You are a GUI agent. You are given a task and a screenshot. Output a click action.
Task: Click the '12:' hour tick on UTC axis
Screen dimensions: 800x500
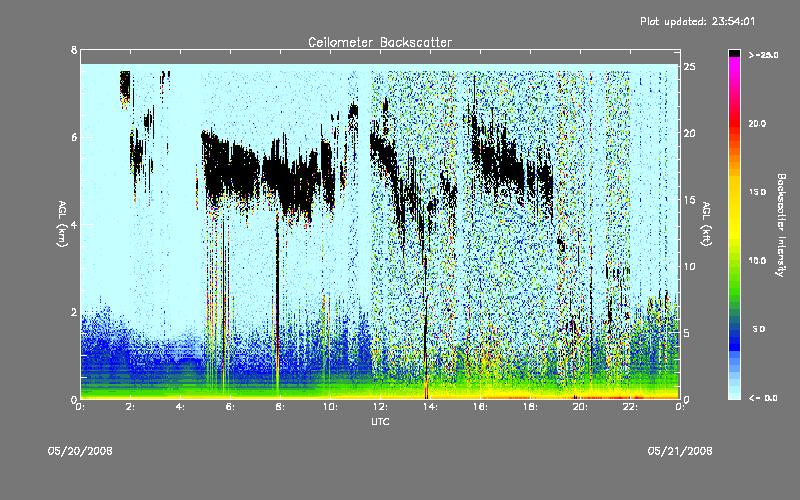point(380,407)
